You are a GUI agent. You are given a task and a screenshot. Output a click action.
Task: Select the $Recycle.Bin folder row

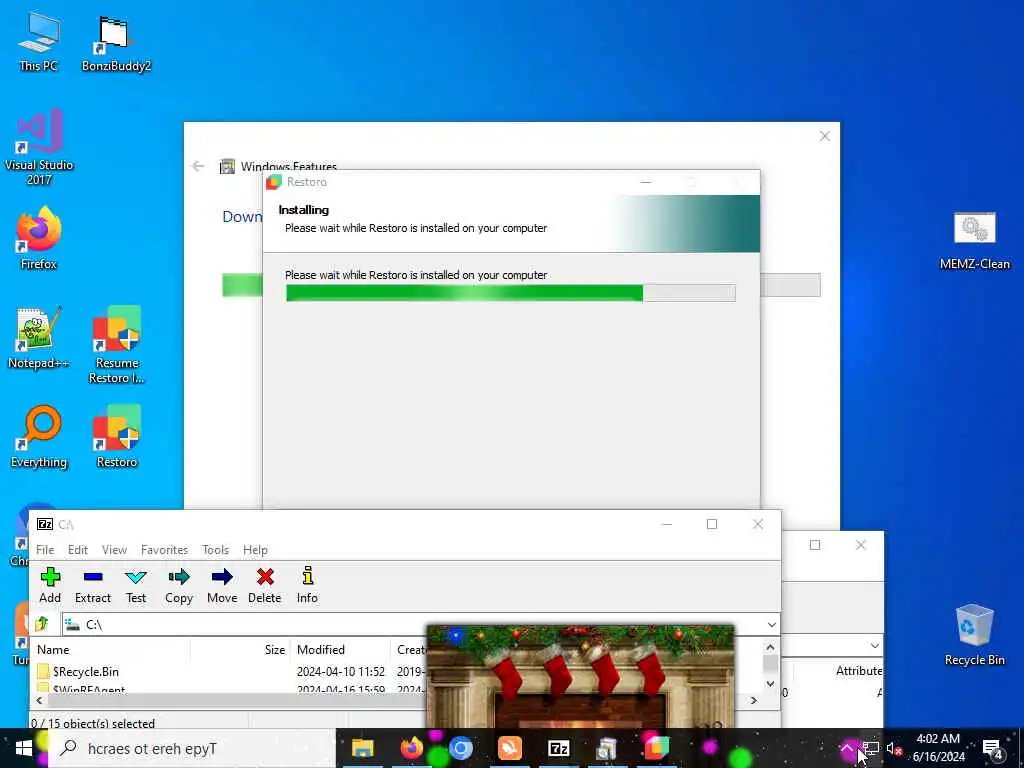(x=229, y=671)
